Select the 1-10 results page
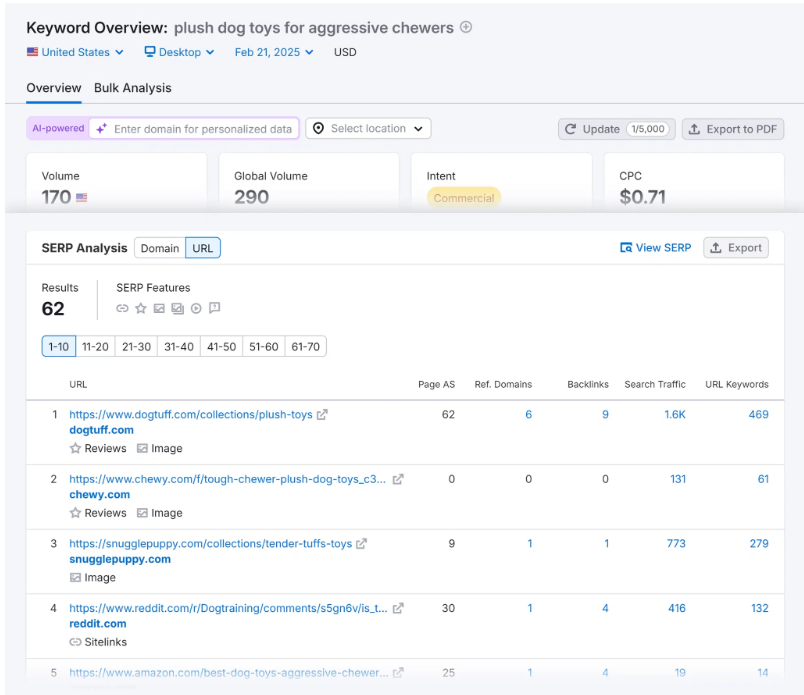This screenshot has height=695, width=804. 58,347
